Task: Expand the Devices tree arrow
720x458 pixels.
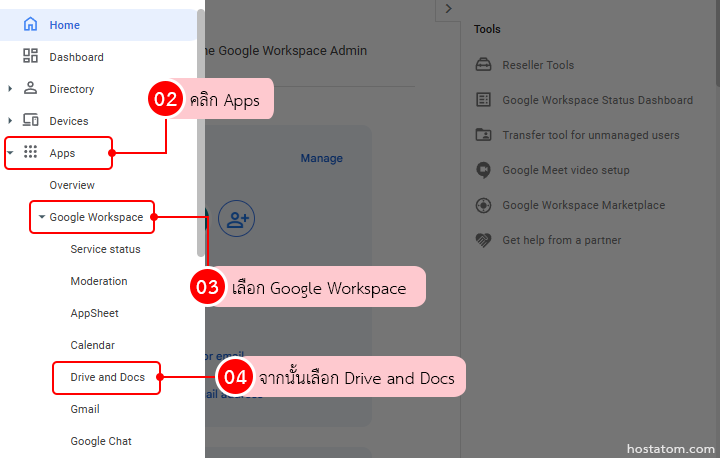Action: click(x=10, y=121)
